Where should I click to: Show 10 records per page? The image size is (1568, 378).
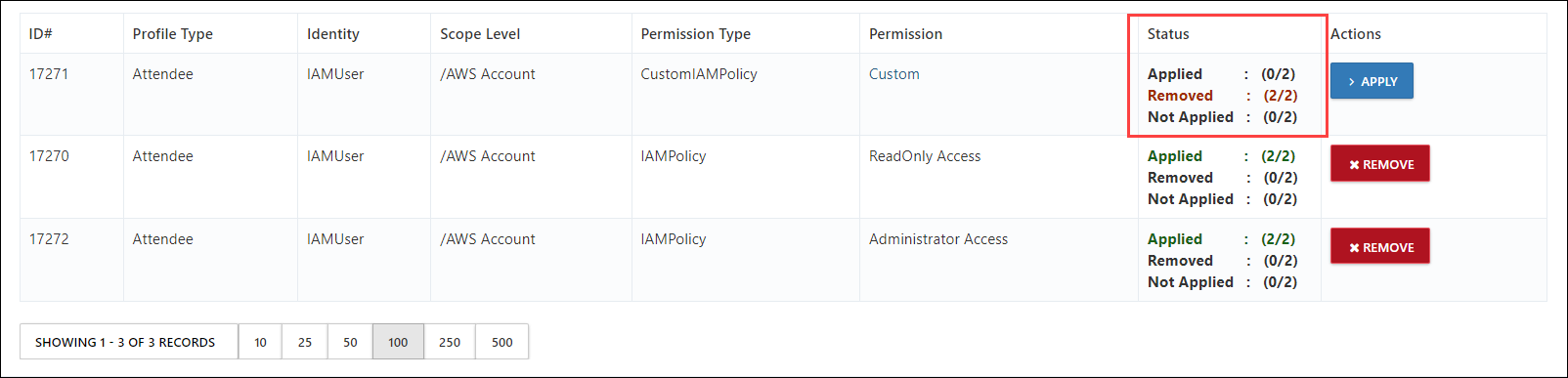pos(260,342)
